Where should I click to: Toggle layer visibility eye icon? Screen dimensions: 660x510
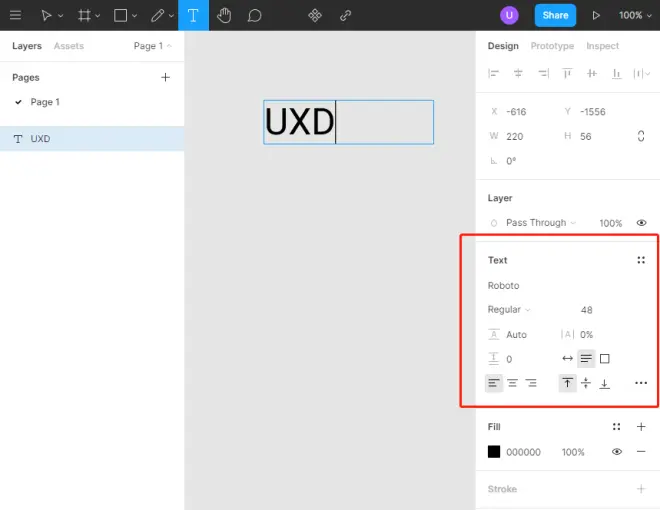click(x=641, y=223)
